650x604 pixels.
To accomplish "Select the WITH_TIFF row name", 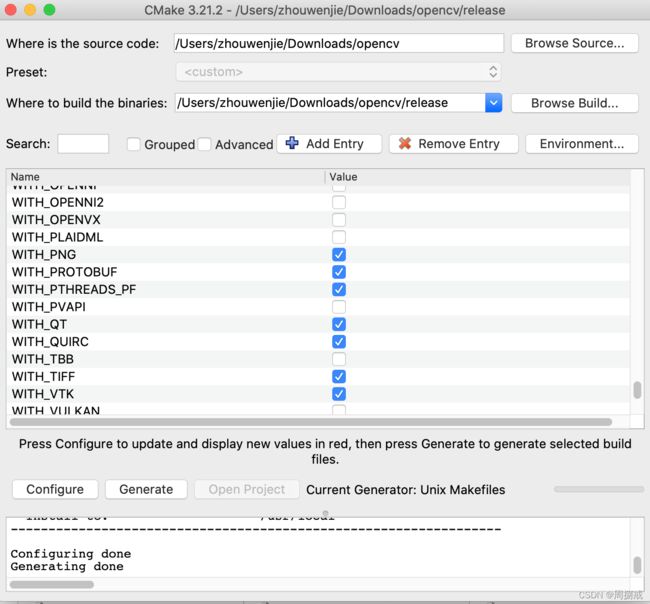I will tap(44, 376).
